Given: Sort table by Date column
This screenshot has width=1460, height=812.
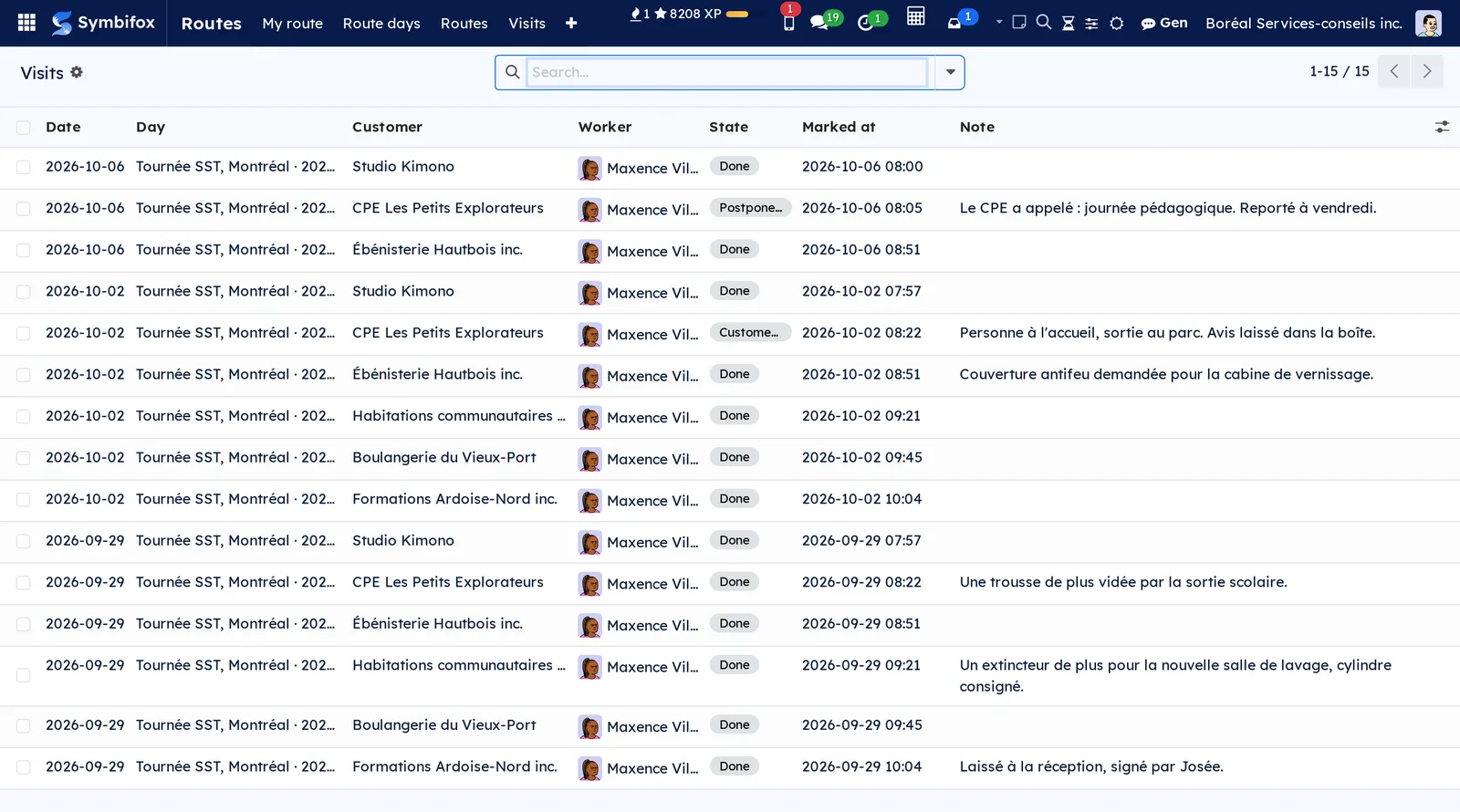Looking at the screenshot, I should tap(63, 127).
